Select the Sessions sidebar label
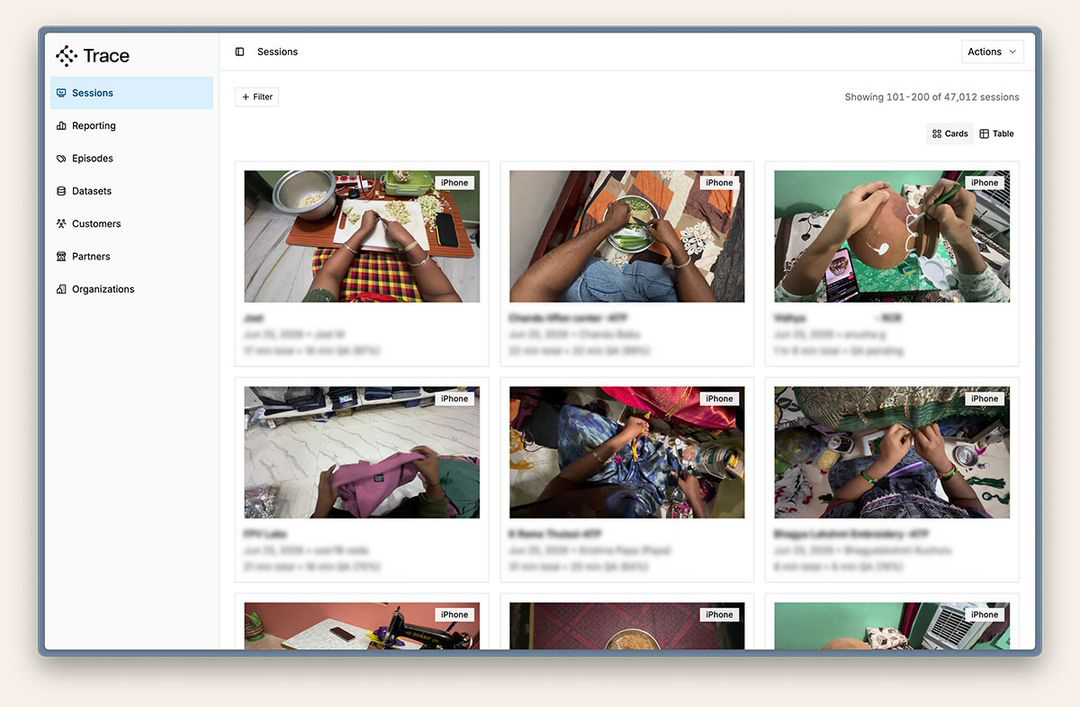Viewport: 1080px width, 707px height. coord(92,93)
